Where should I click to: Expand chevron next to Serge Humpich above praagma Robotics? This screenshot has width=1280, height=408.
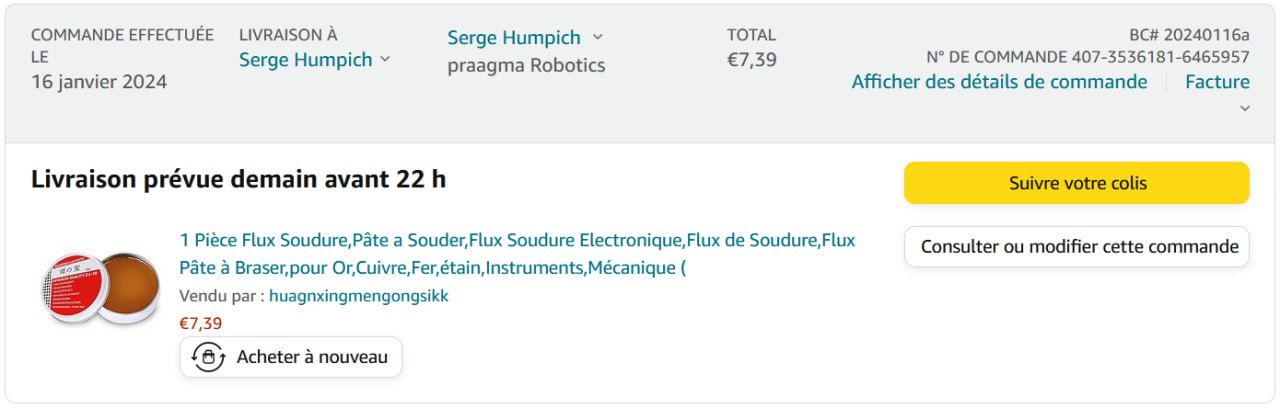597,37
